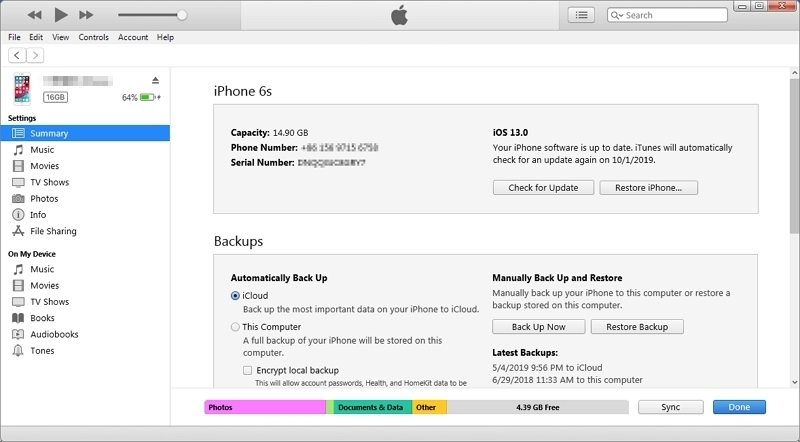Click the battery charge icon
800x442 pixels.
(x=147, y=97)
